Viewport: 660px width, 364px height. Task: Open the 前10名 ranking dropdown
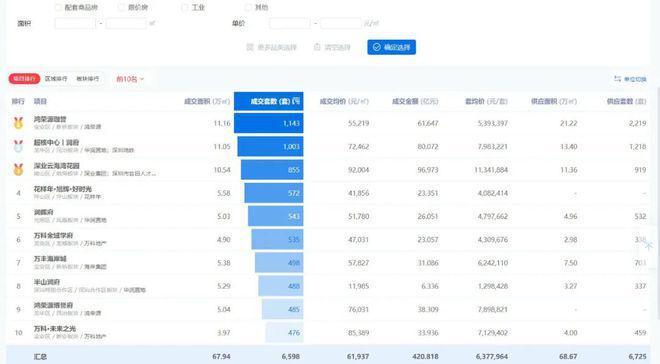pyautogui.click(x=130, y=79)
